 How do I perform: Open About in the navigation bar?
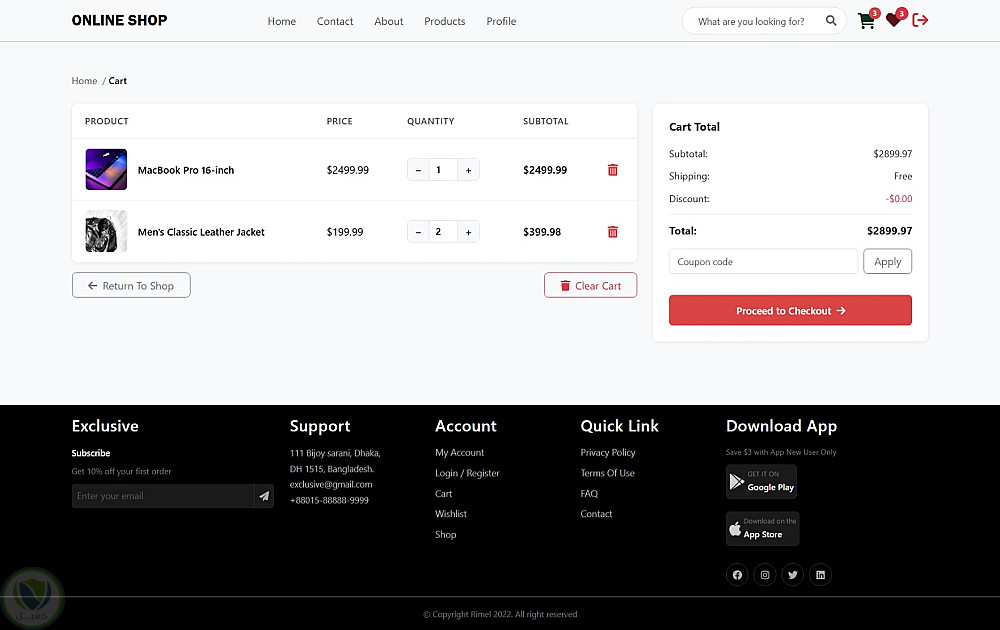[388, 22]
